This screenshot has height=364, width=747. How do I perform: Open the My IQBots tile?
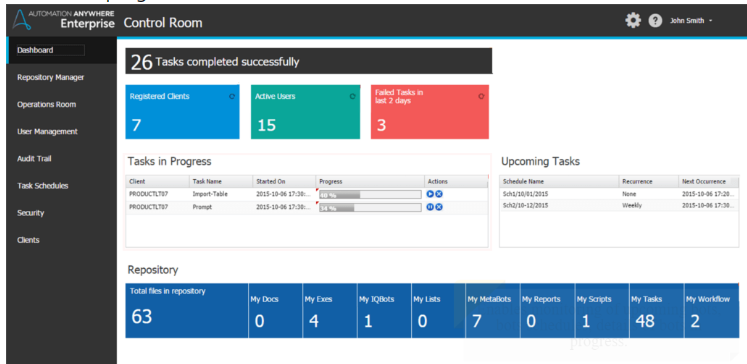pyautogui.click(x=384, y=311)
